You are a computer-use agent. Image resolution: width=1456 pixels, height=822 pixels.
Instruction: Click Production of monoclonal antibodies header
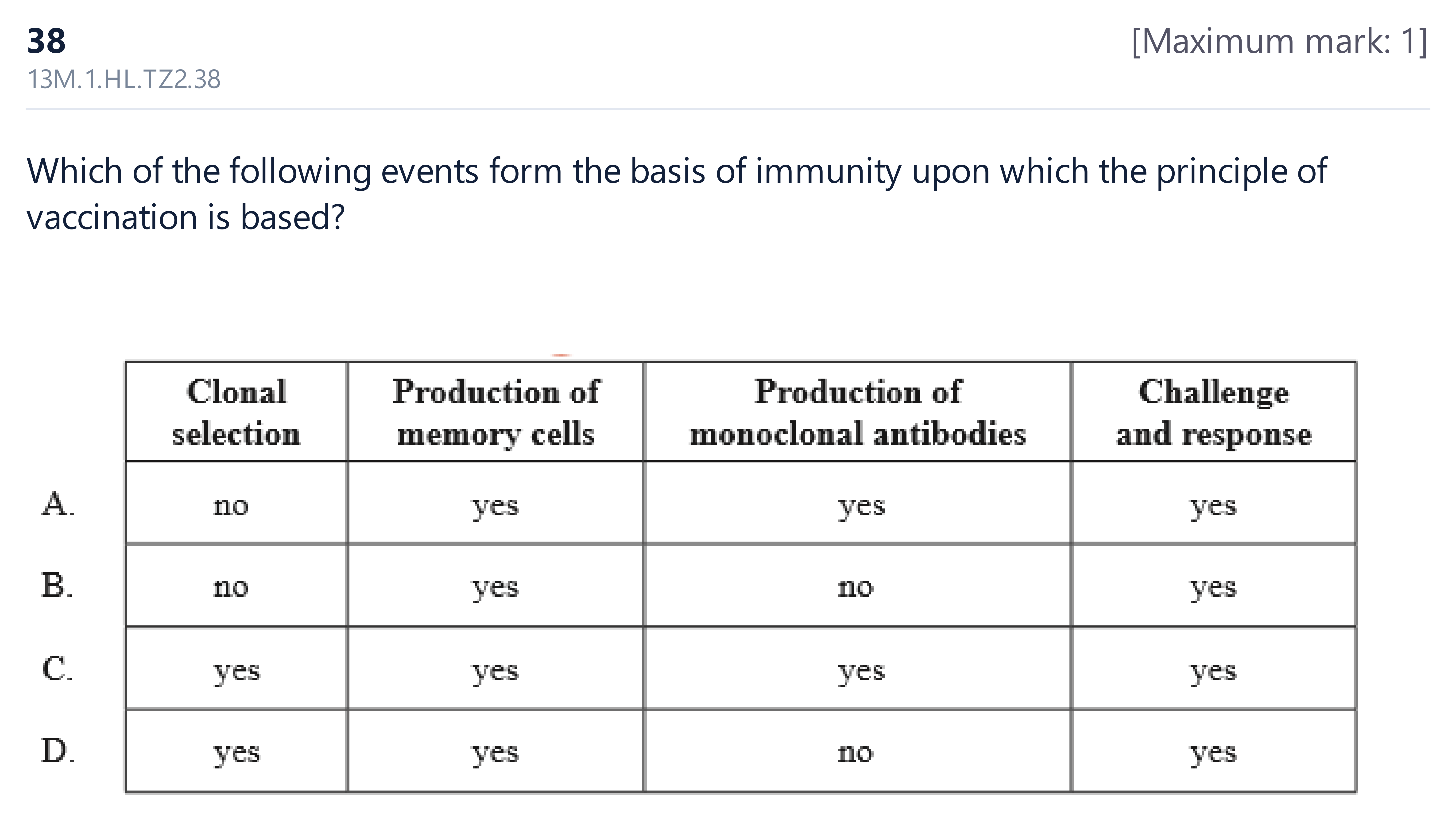tap(857, 412)
